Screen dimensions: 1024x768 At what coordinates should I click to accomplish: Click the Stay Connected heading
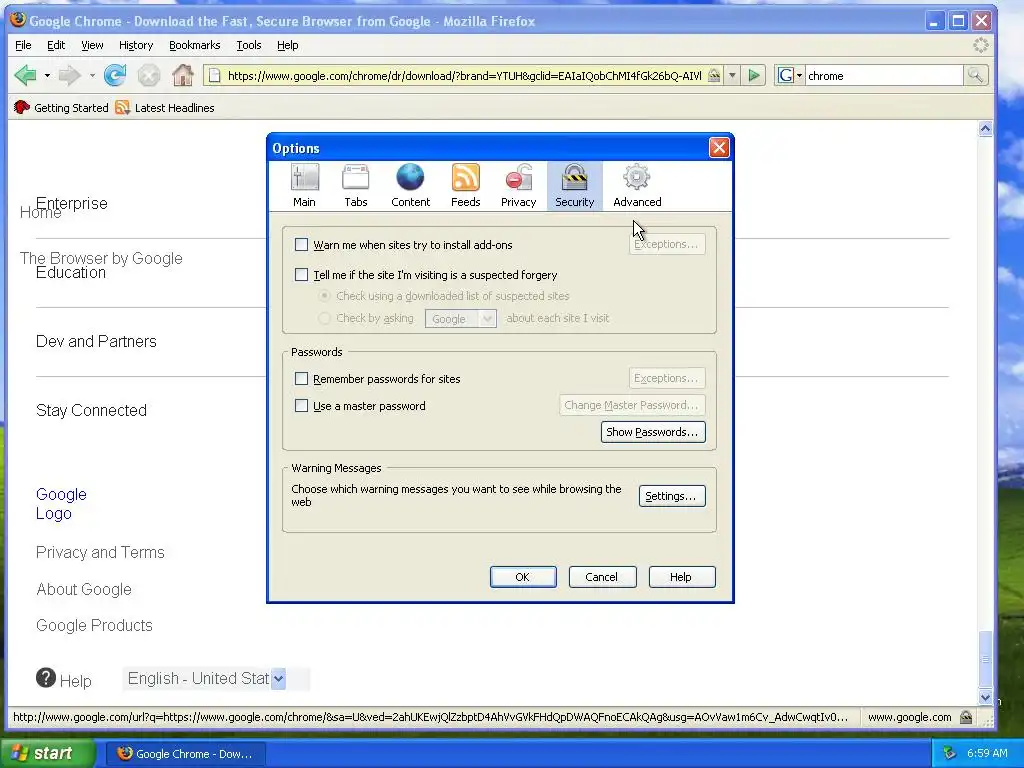[91, 410]
